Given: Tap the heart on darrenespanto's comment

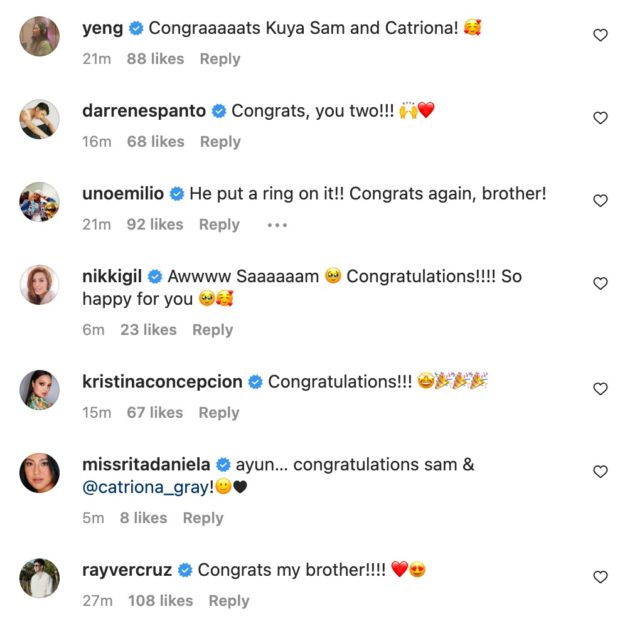Looking at the screenshot, I should pos(600,118).
